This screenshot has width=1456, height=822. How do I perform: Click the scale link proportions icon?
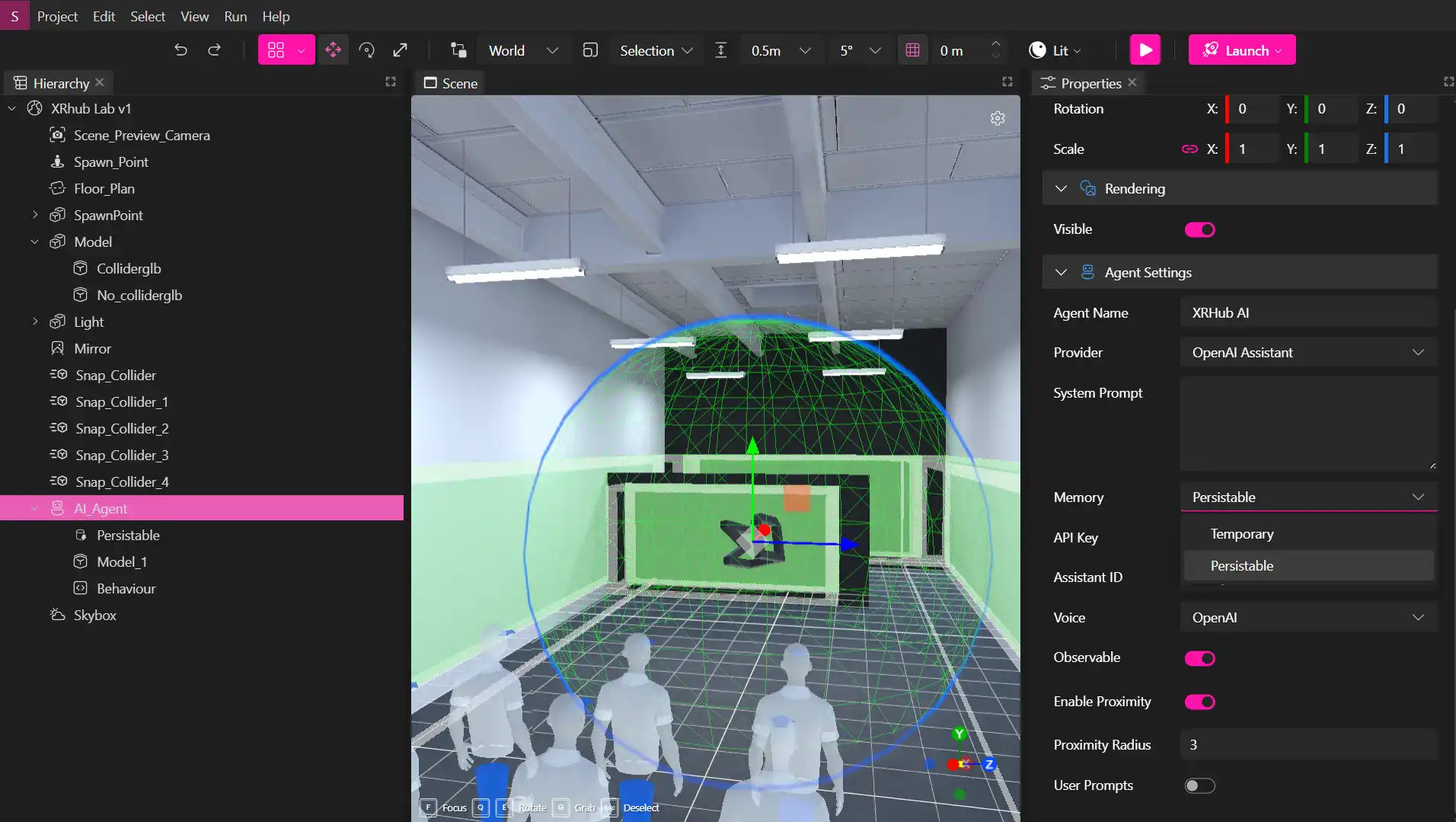(x=1189, y=149)
